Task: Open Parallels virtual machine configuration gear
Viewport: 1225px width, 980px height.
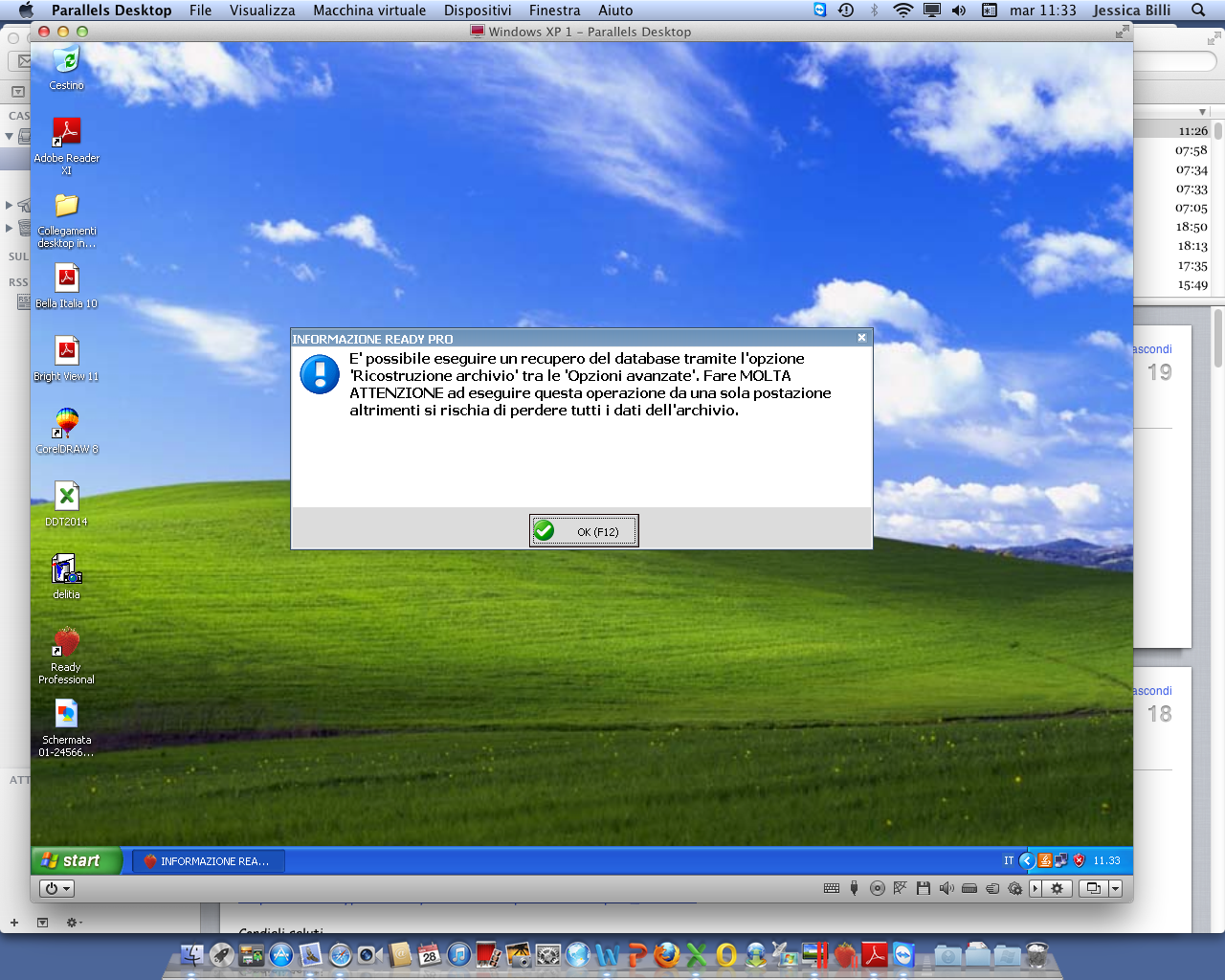Action: 1057,888
